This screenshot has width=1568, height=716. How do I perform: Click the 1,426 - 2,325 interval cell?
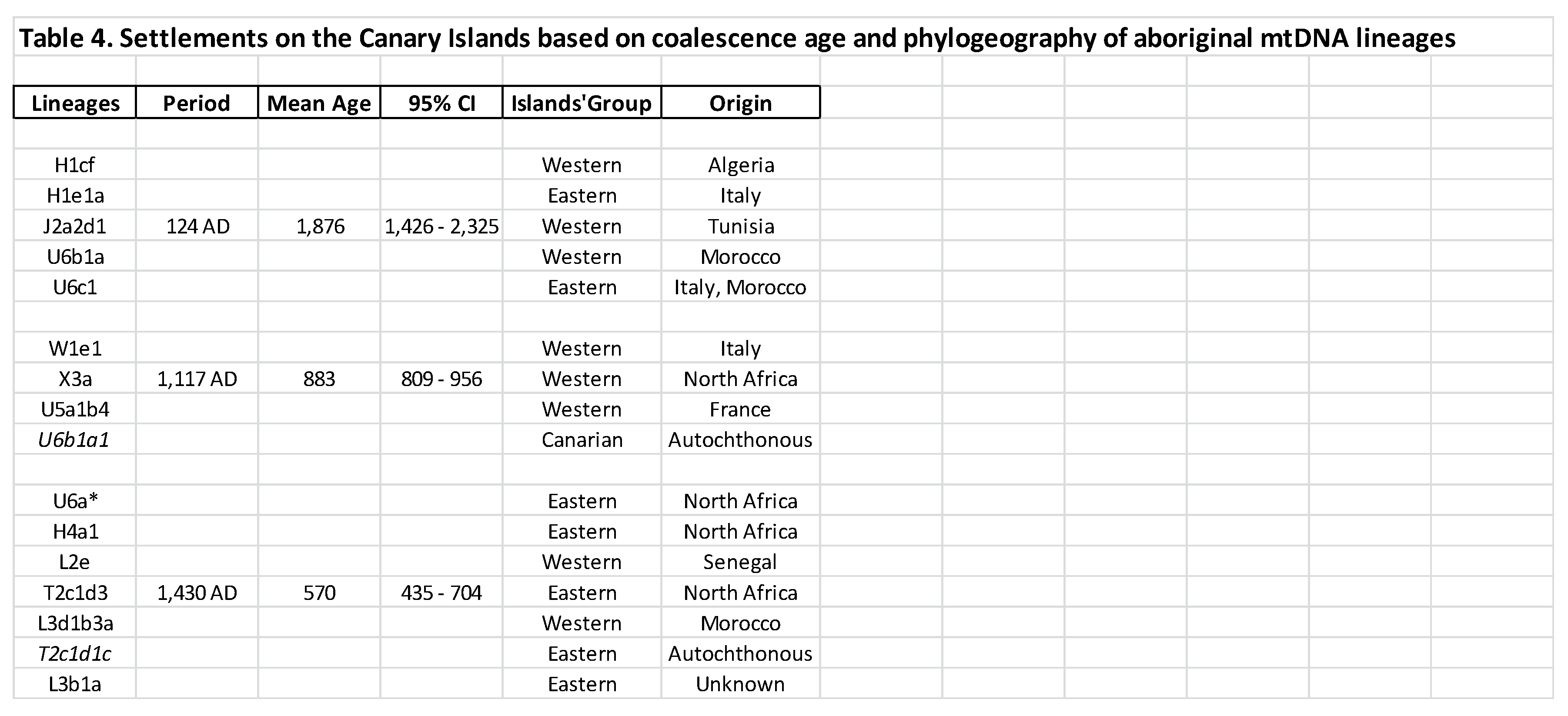[441, 226]
